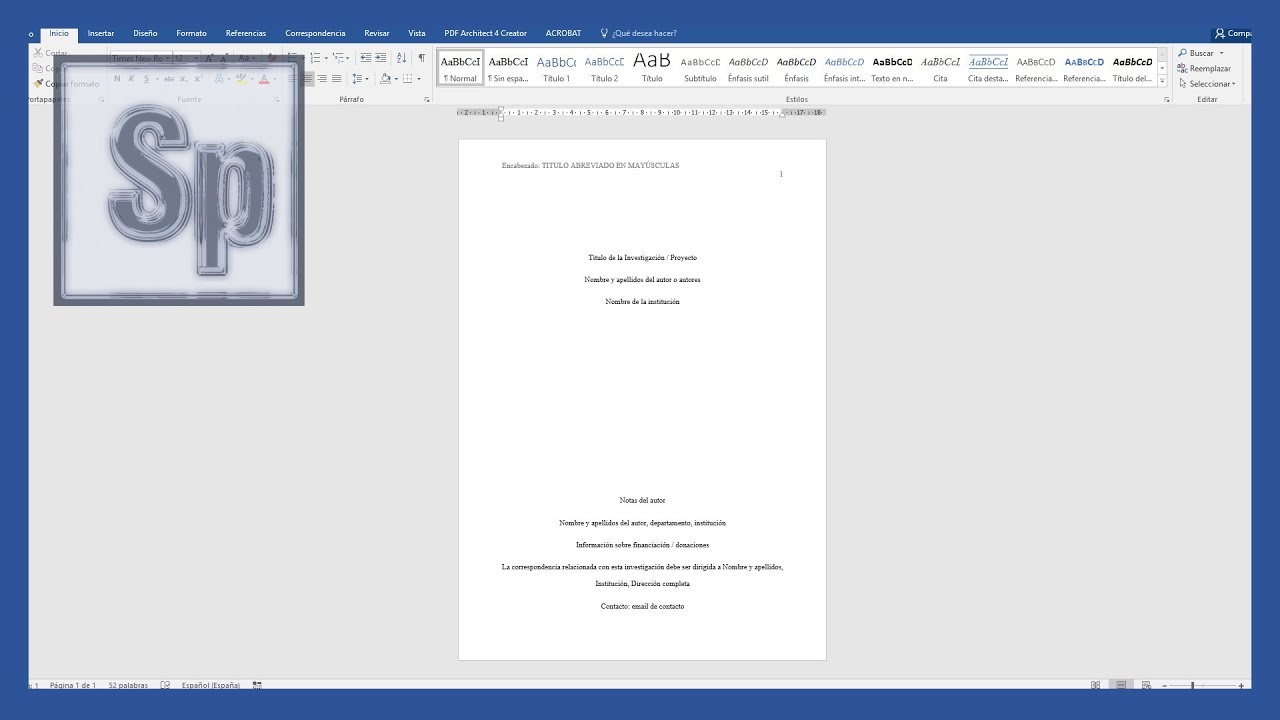Click the ¿Qué desea hacer? search box

click(x=638, y=33)
